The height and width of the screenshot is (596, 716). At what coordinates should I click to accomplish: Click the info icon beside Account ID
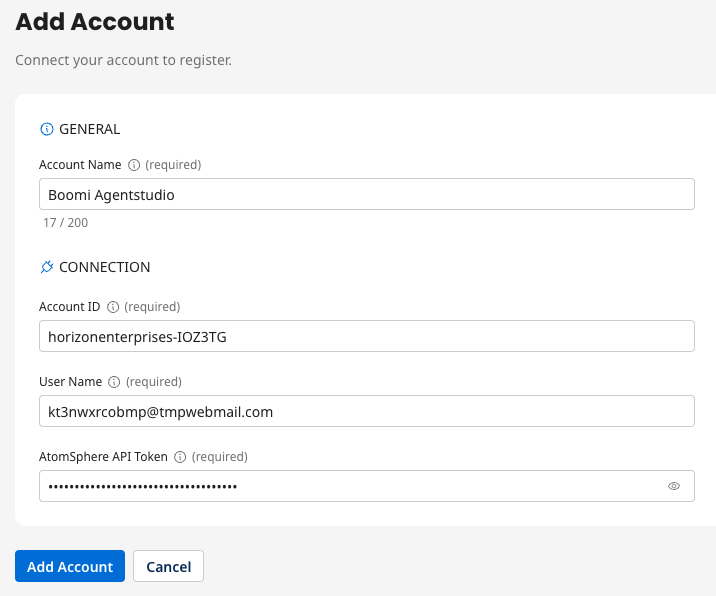[x=113, y=307]
